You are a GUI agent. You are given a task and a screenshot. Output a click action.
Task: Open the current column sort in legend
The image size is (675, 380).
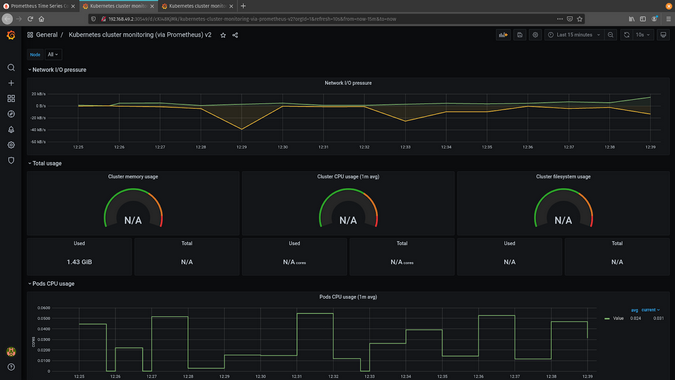tap(650, 310)
